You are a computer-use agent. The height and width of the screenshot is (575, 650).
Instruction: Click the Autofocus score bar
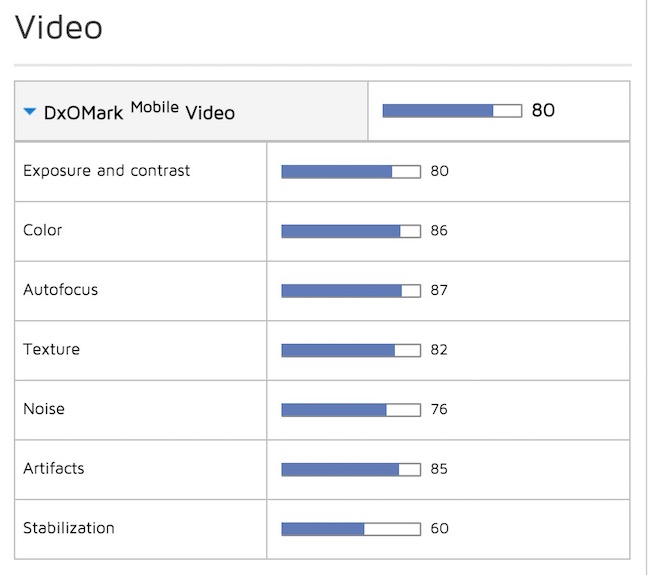(351, 291)
